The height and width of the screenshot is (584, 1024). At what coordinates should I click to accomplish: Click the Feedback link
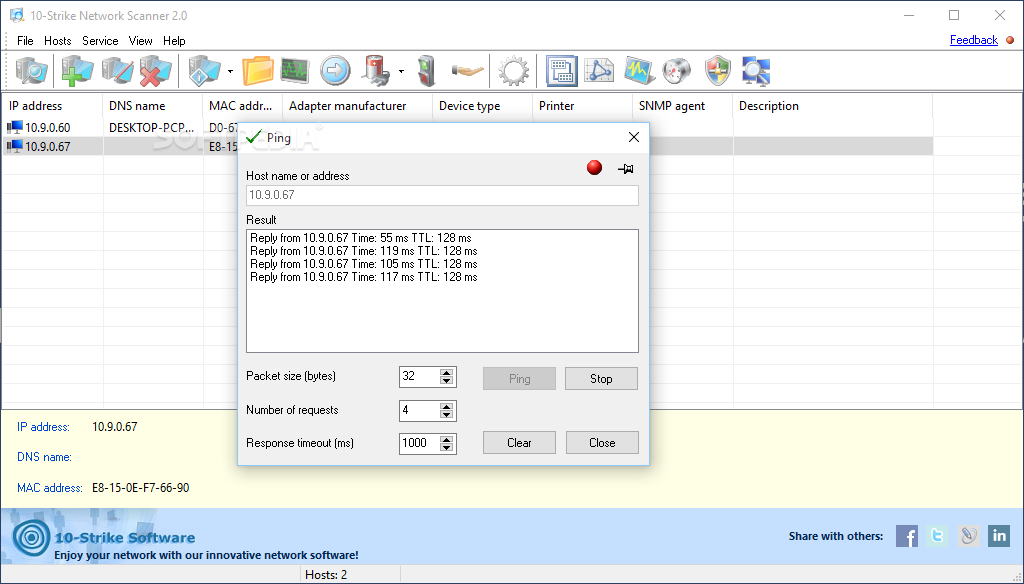974,40
